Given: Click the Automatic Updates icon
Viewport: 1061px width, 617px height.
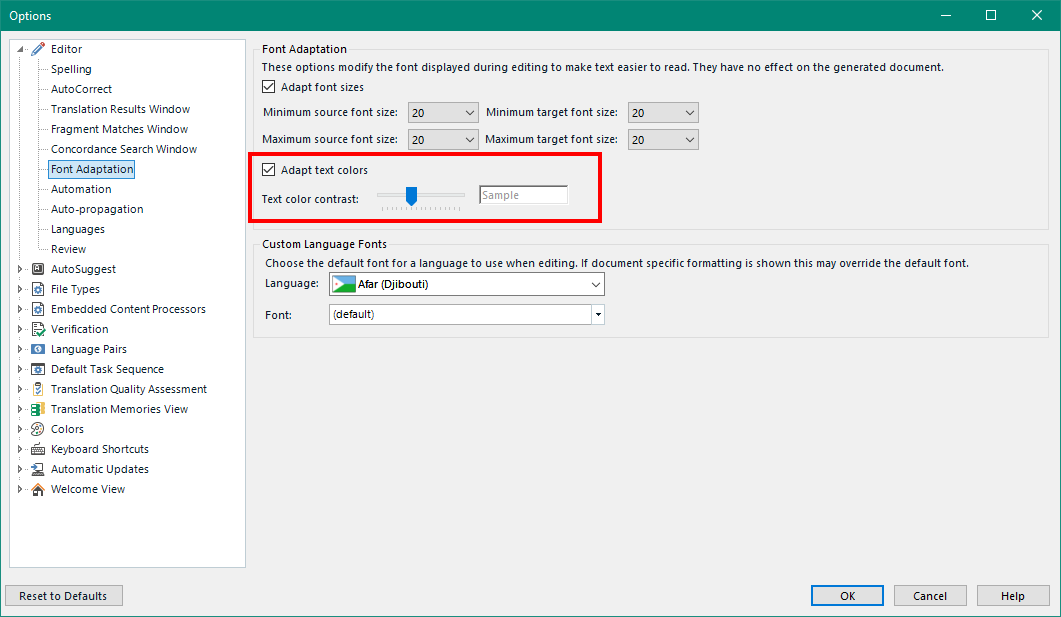Looking at the screenshot, I should 38,470.
